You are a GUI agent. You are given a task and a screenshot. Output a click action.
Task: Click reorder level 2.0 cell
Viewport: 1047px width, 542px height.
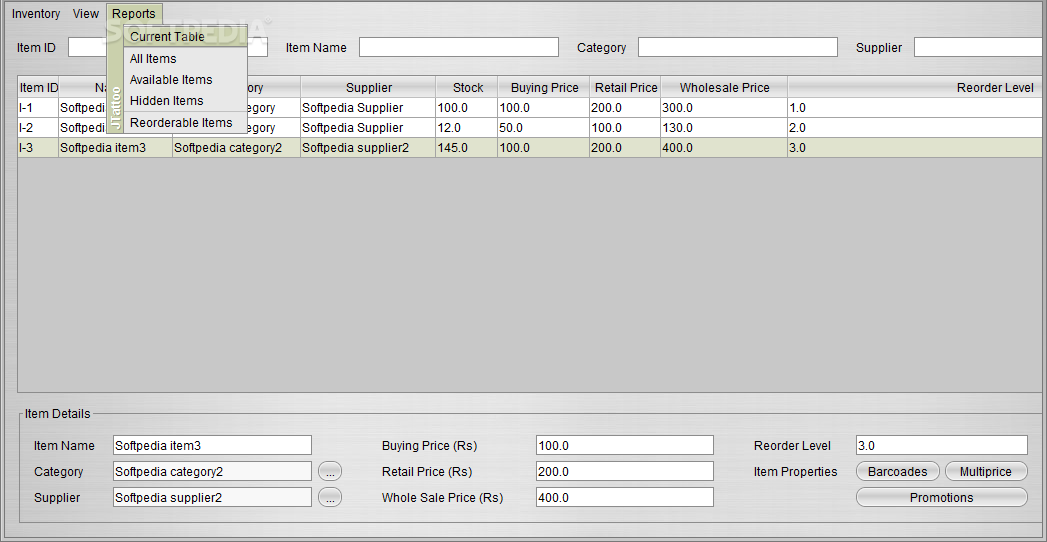point(917,127)
